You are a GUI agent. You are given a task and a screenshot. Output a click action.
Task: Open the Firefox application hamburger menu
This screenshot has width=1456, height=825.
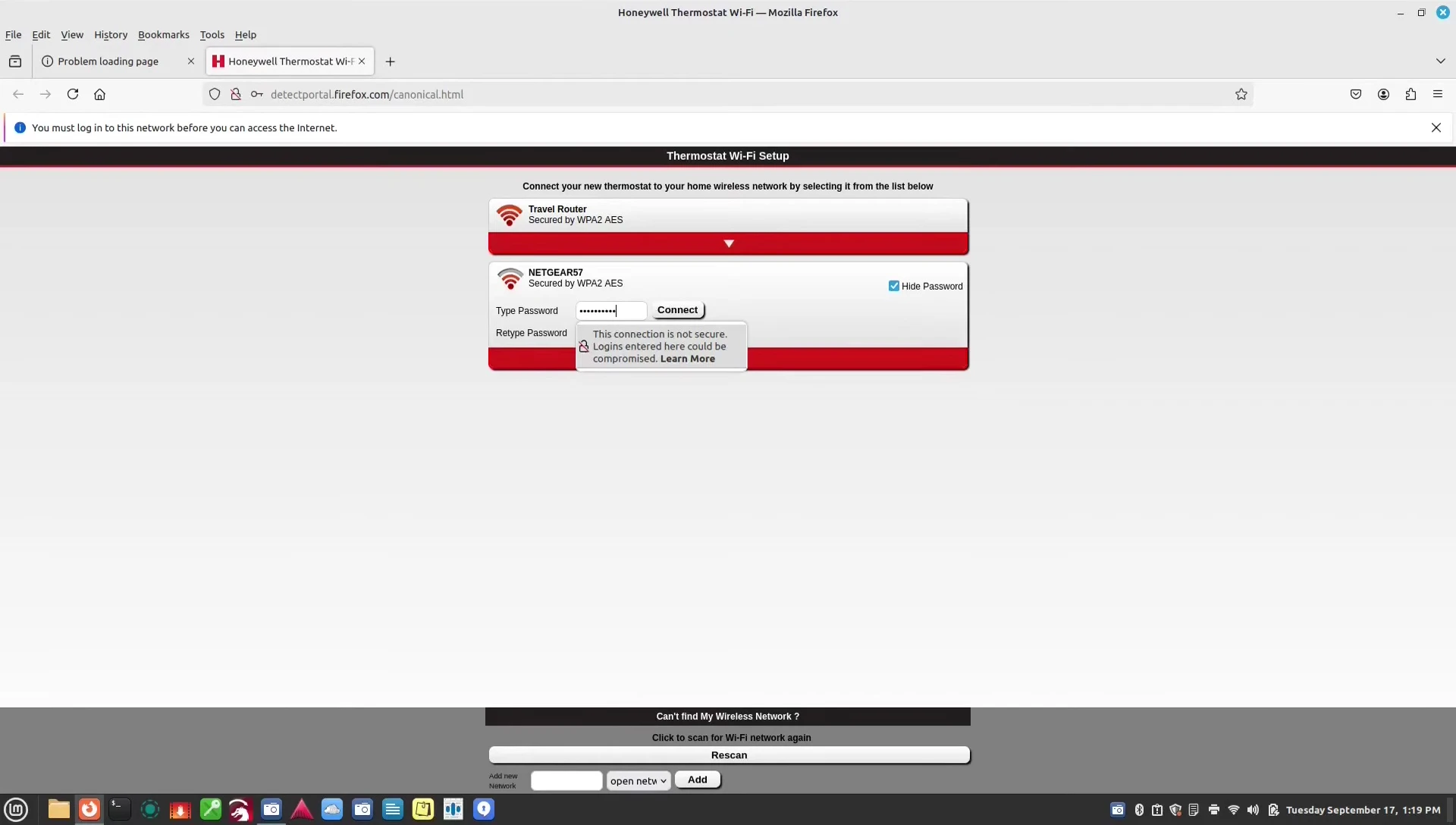pyautogui.click(x=1438, y=94)
